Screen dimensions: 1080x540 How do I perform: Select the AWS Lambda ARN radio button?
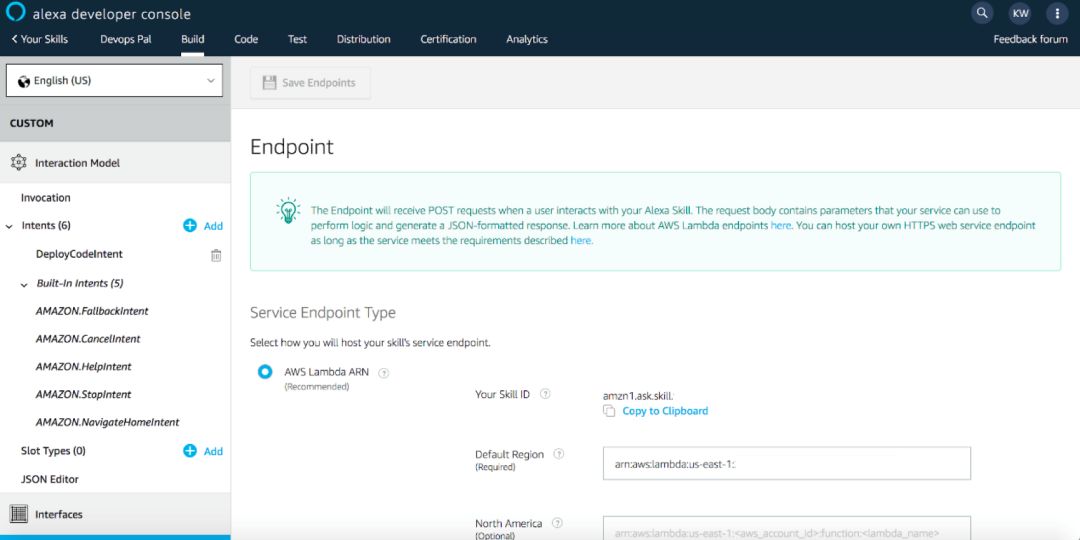265,372
